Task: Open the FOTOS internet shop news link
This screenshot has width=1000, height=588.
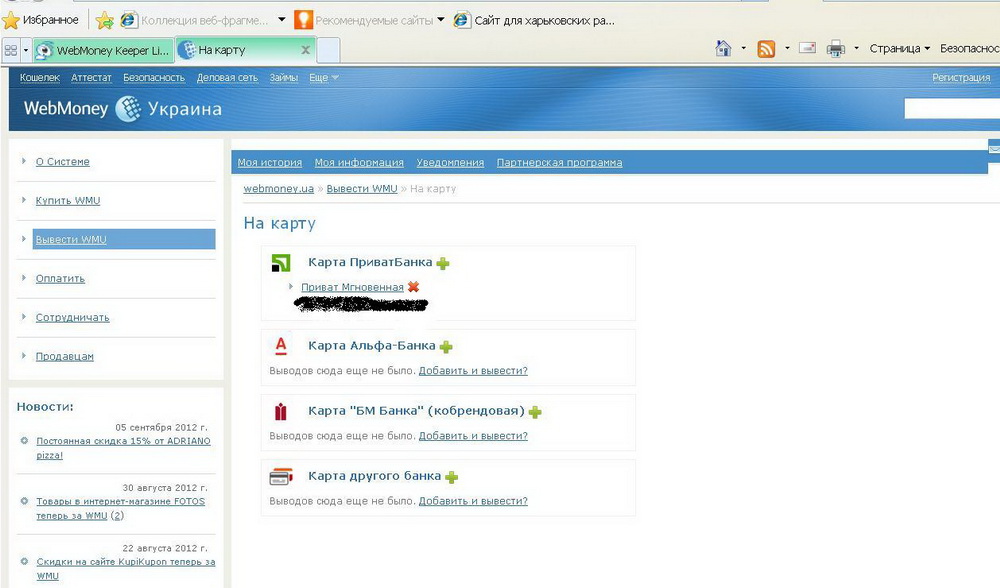Action: tap(121, 508)
